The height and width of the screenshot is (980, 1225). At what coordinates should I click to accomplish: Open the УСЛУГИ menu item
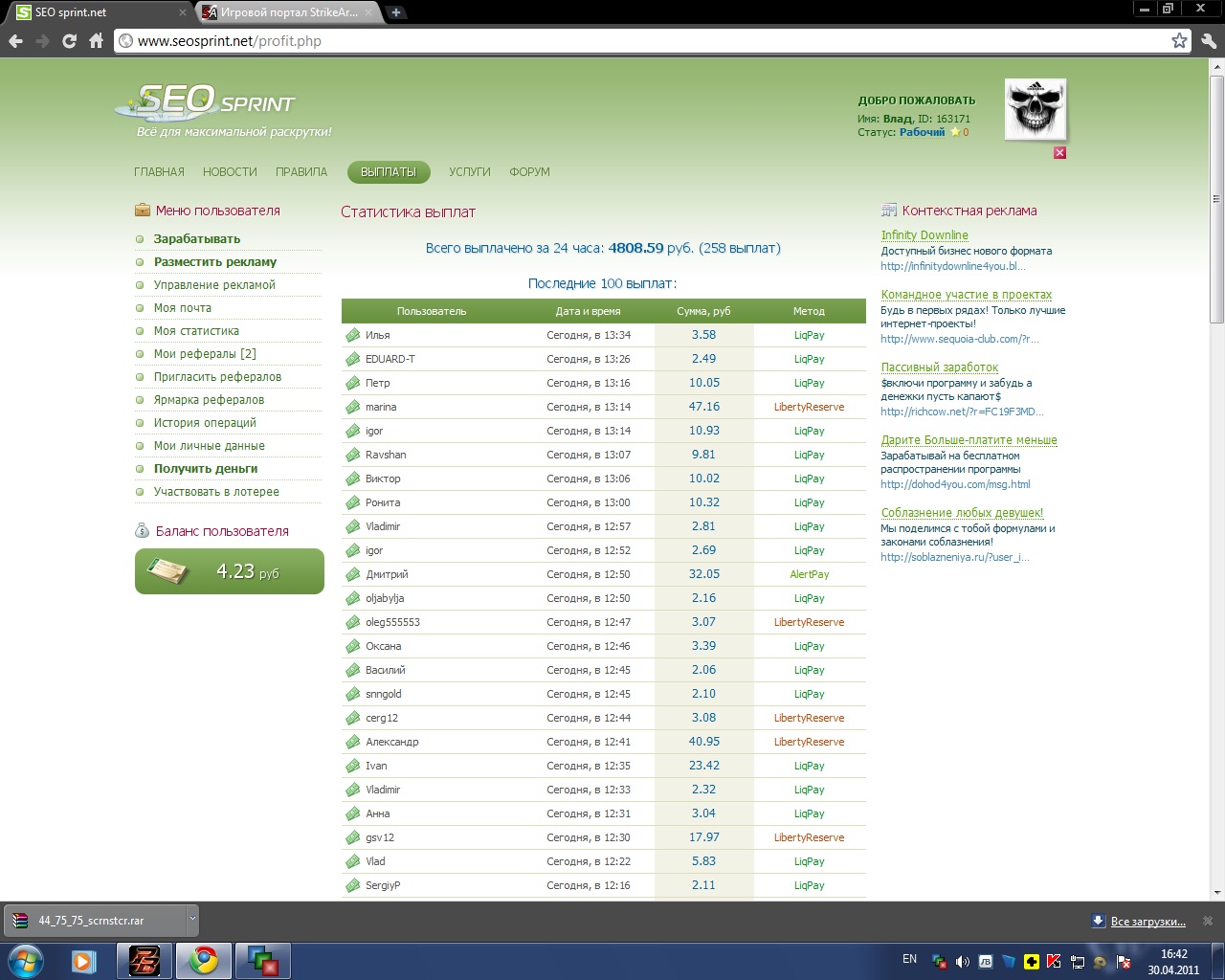point(470,172)
